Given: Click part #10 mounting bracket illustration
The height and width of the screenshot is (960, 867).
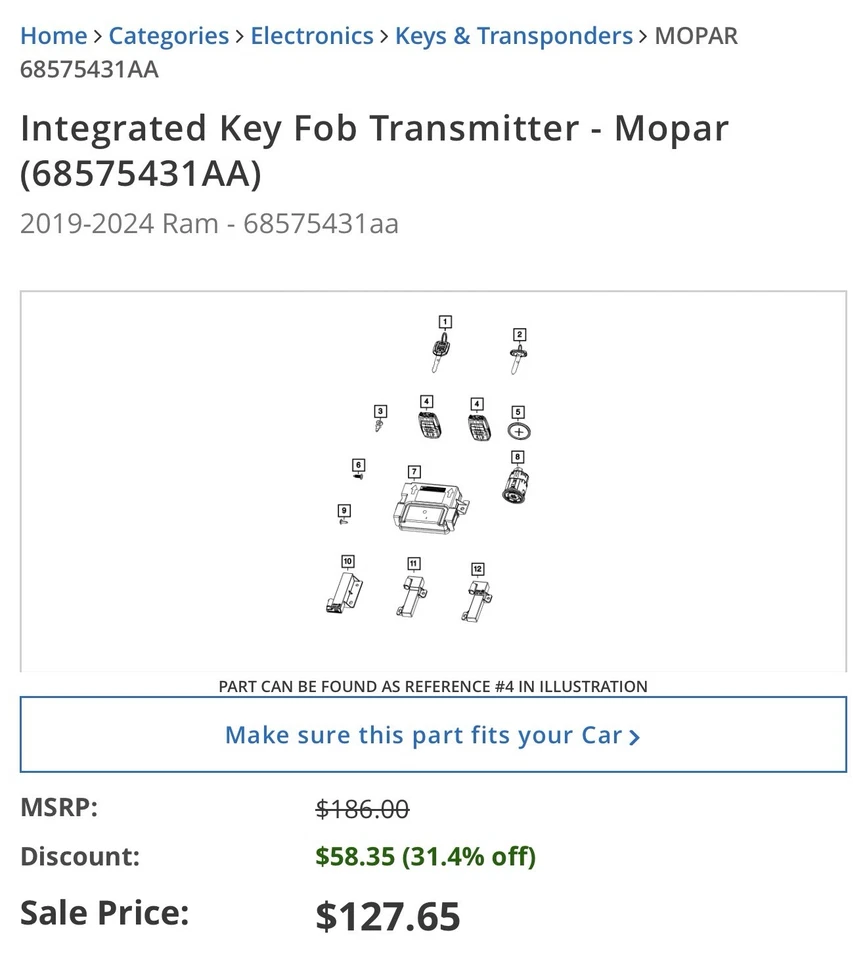Looking at the screenshot, I should pos(343,592).
